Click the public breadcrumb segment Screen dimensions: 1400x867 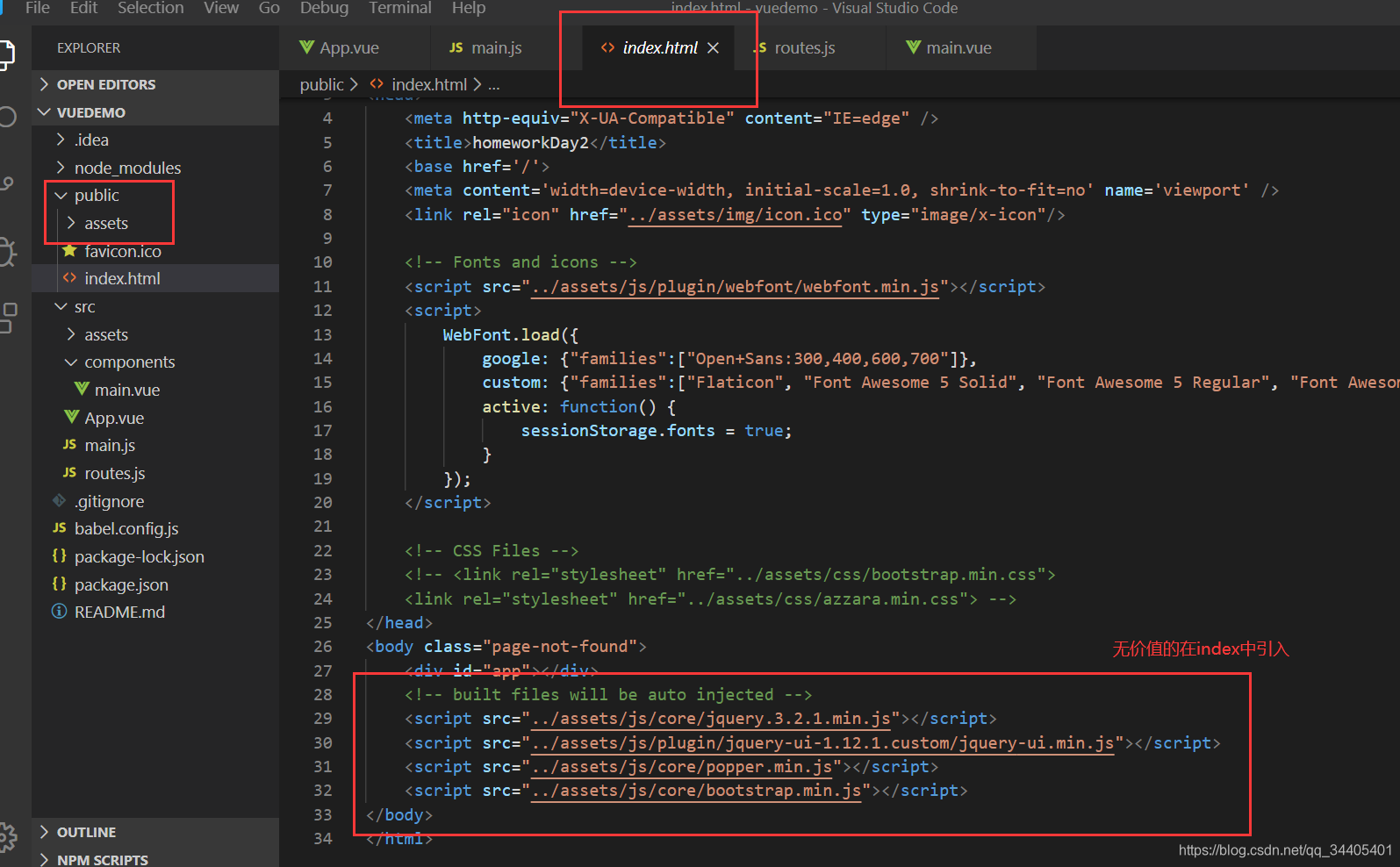322,84
